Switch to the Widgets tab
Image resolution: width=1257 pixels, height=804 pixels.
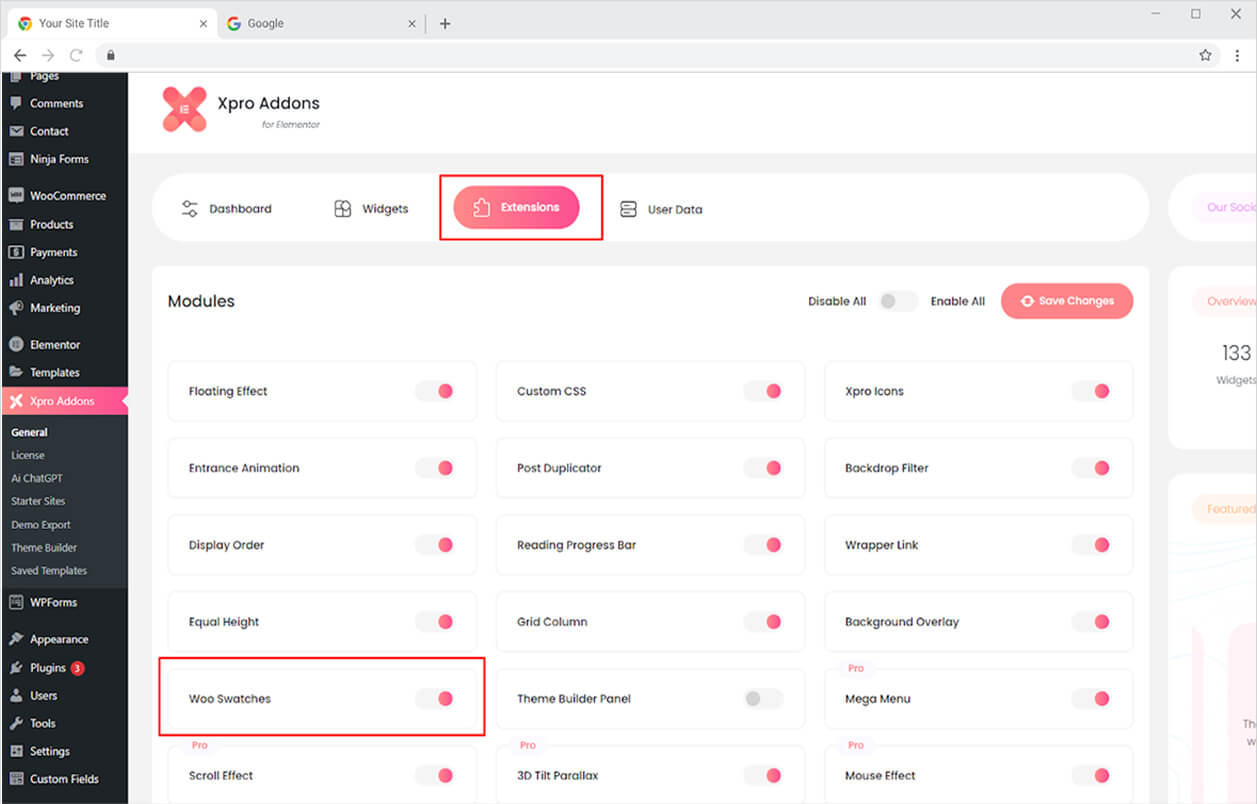371,209
